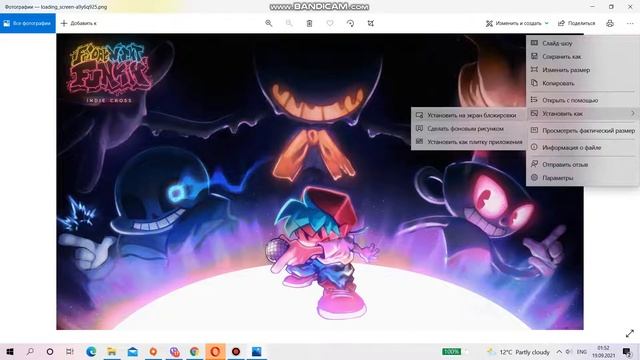Open the three-dots more menu
Image resolution: width=640 pixels, height=360 pixels.
coord(630,23)
